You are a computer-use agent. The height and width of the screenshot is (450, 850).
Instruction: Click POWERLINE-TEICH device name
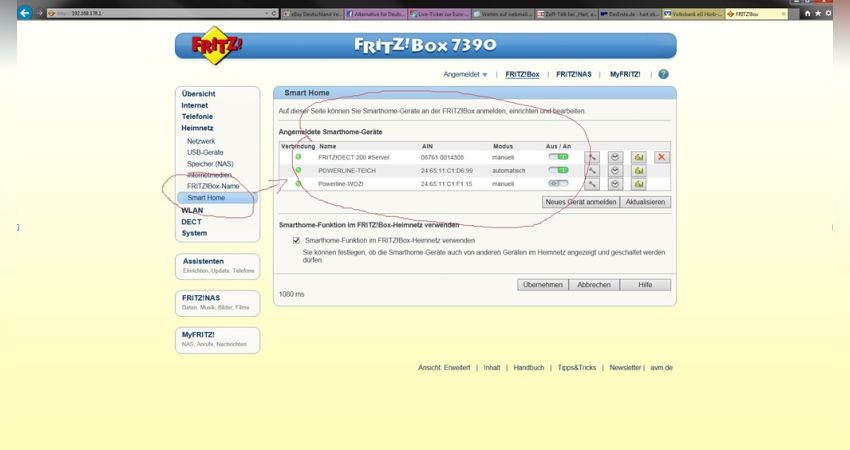pyautogui.click(x=347, y=171)
